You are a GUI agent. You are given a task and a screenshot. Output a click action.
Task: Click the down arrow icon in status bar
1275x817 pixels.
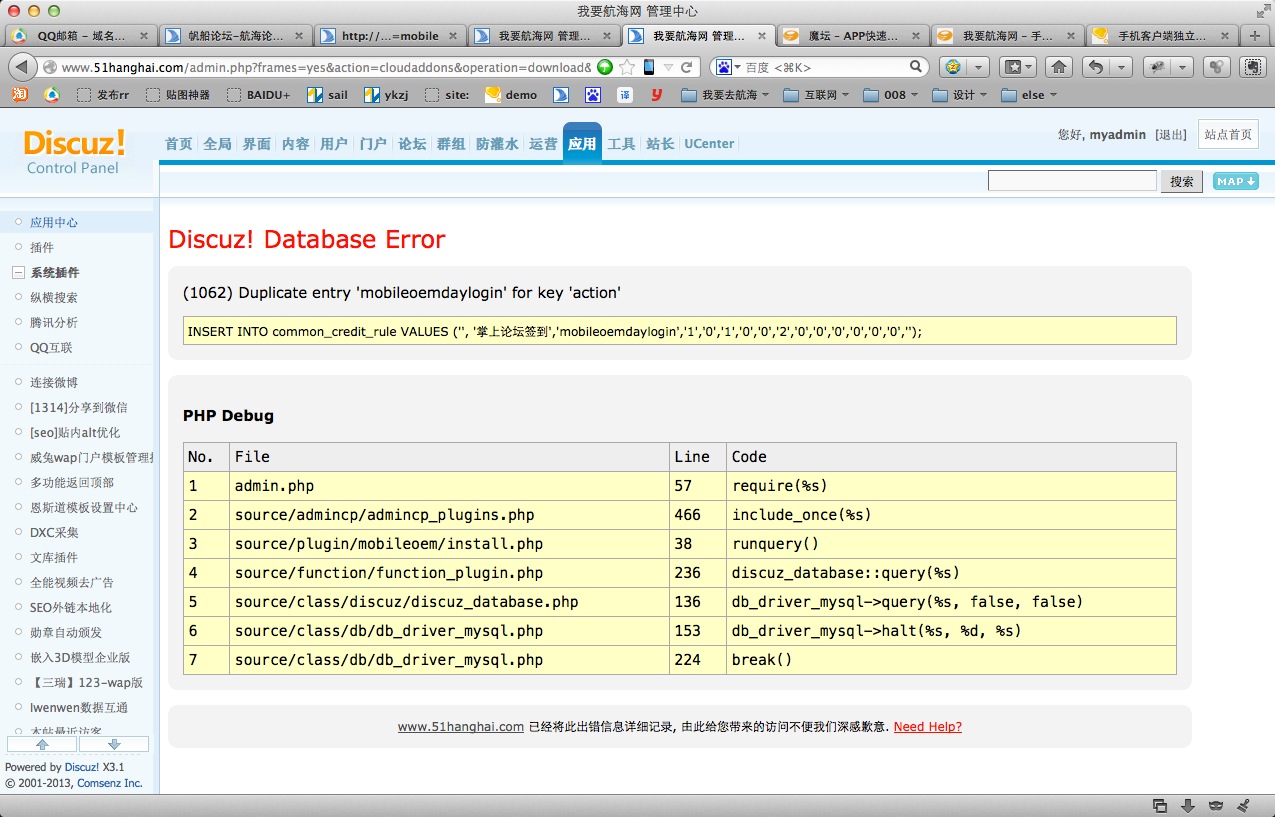(1188, 805)
